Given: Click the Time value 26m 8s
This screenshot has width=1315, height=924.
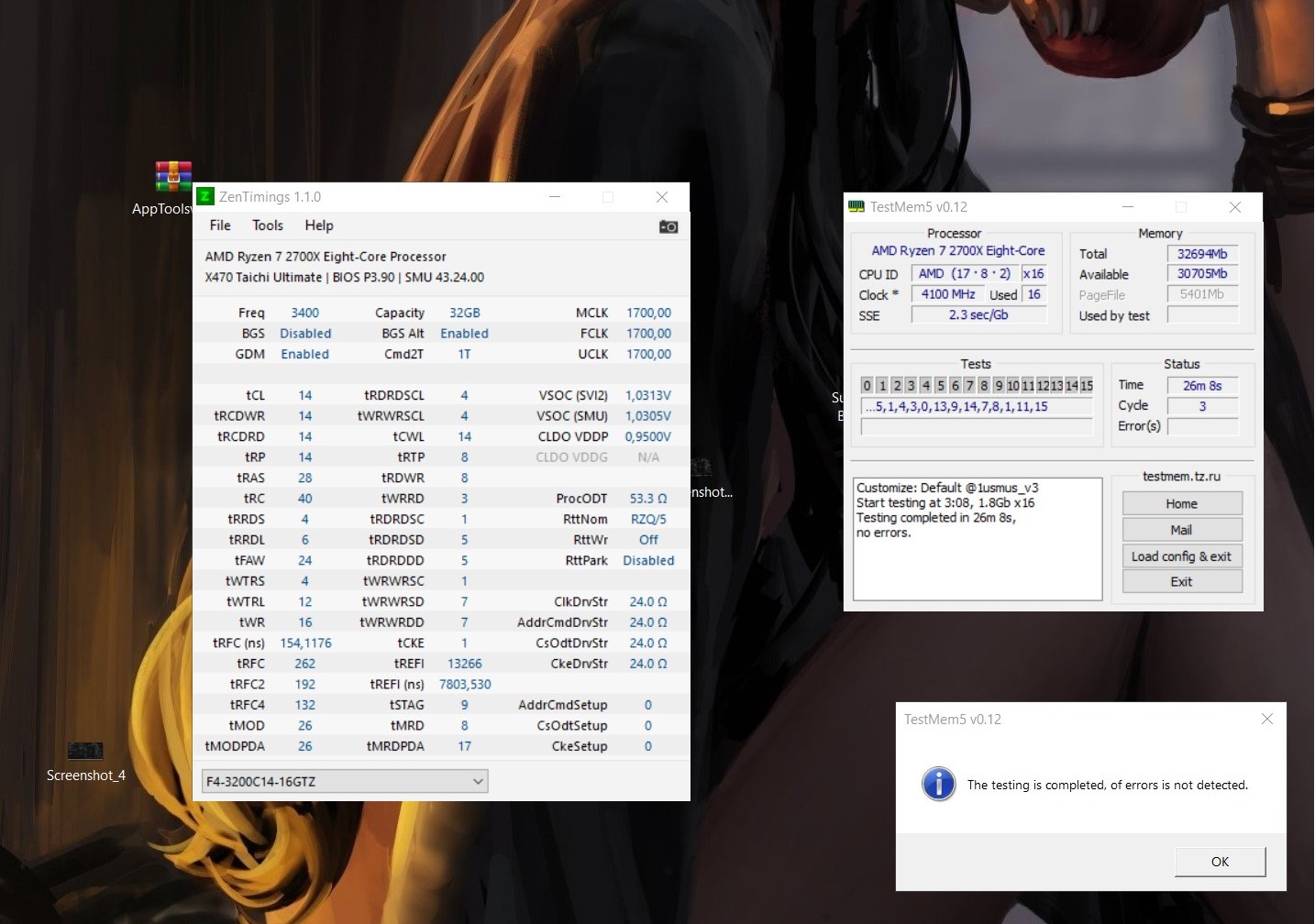Looking at the screenshot, I should [x=1202, y=386].
